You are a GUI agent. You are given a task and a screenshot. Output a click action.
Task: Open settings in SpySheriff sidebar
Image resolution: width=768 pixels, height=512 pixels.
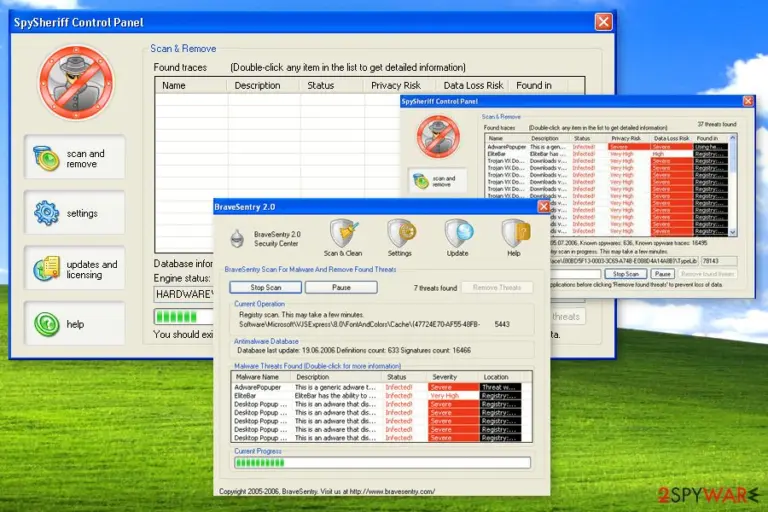coord(74,213)
